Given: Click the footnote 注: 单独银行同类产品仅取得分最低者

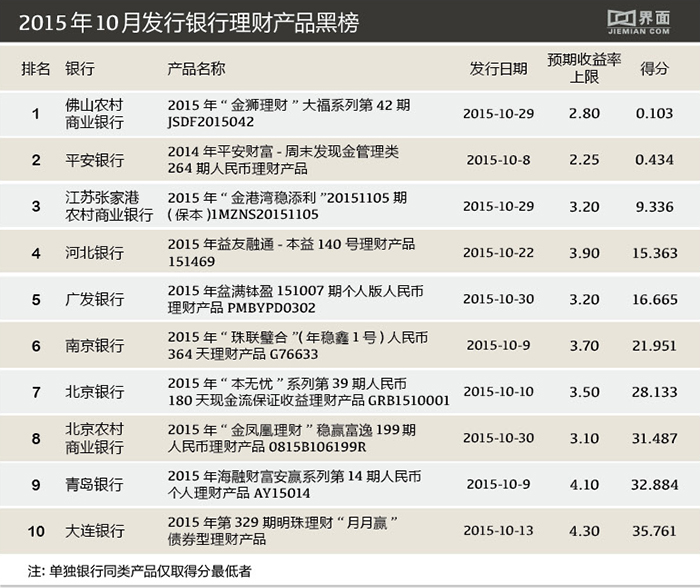Looking at the screenshot, I should tap(139, 571).
